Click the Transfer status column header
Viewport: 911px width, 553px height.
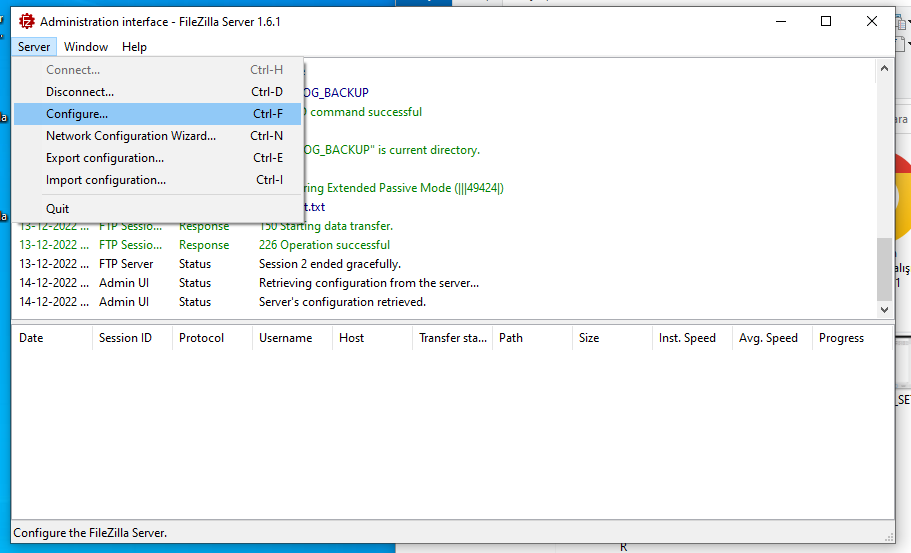click(453, 338)
